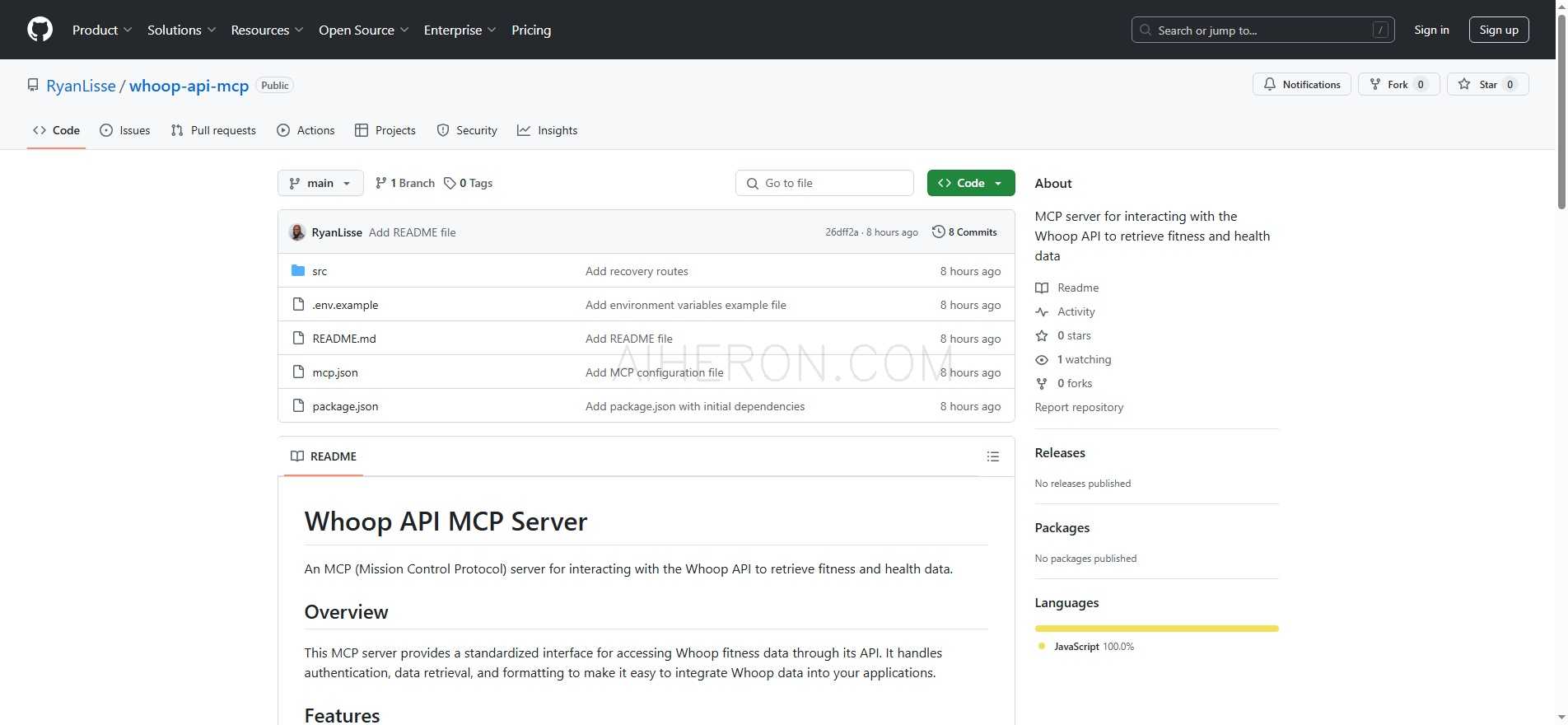Go to the Pricing page
The image size is (1568, 725).
(x=531, y=30)
